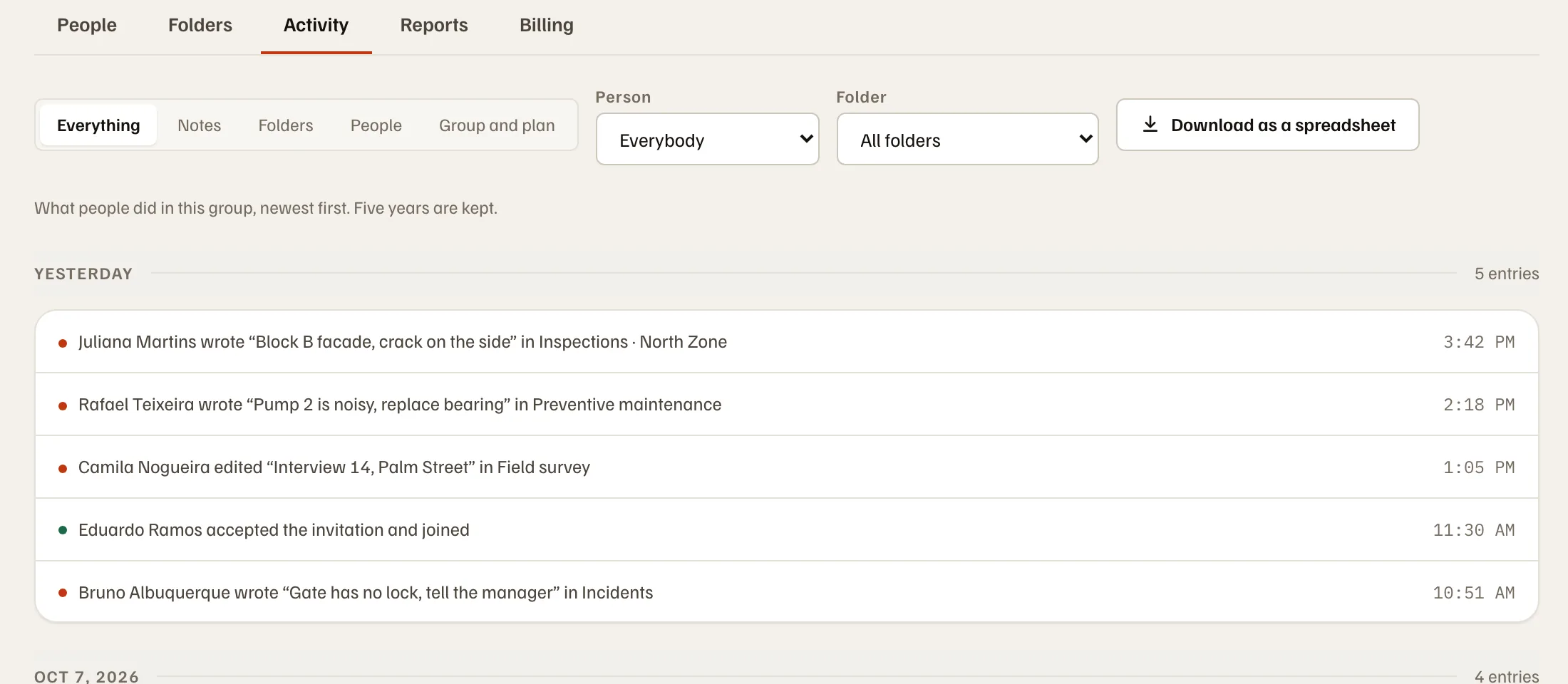Open the Person dropdown showing Everybody
The width and height of the screenshot is (1568, 684).
coord(707,139)
